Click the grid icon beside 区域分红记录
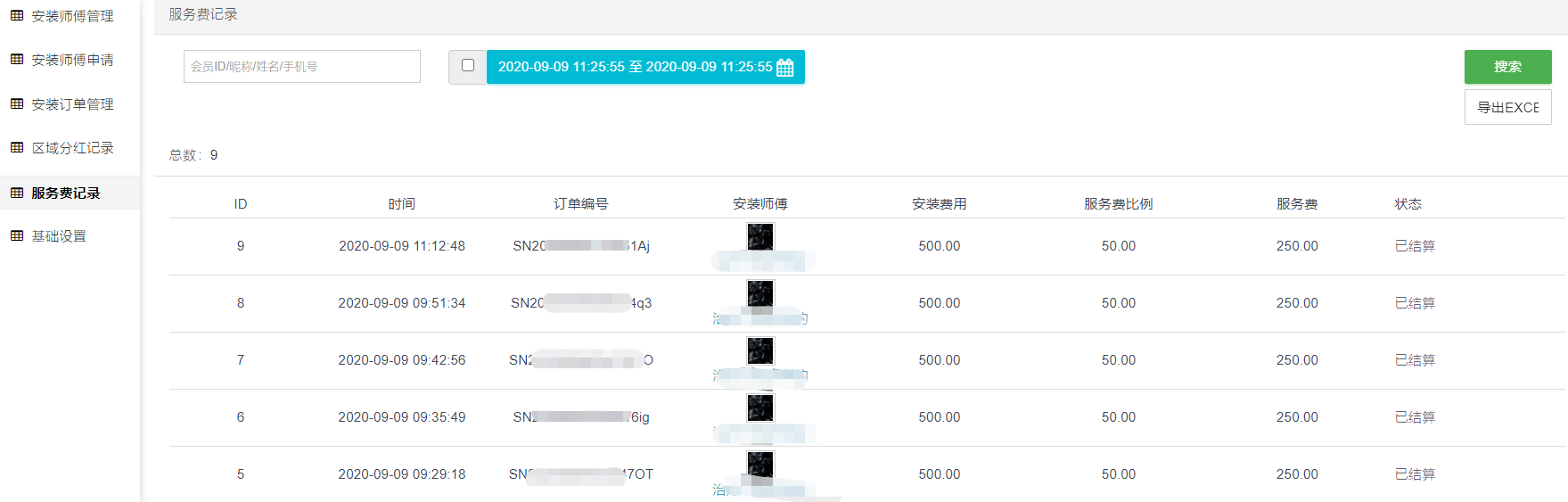 pyautogui.click(x=17, y=148)
